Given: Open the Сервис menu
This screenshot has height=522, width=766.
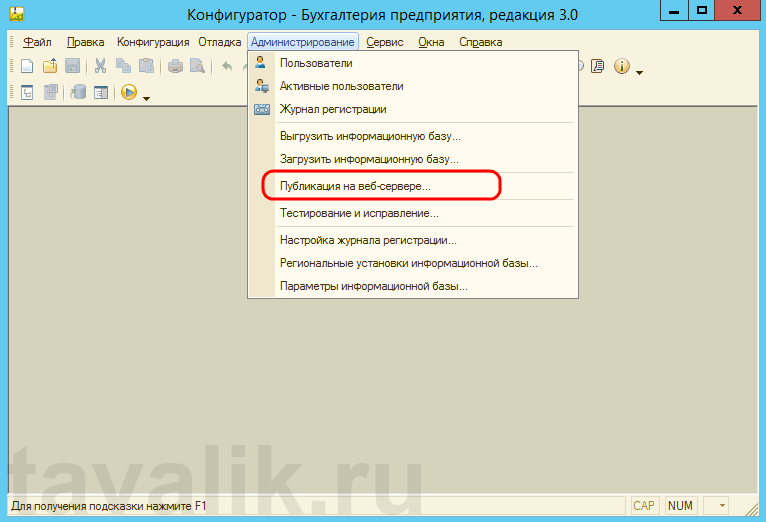Looking at the screenshot, I should click(x=385, y=42).
